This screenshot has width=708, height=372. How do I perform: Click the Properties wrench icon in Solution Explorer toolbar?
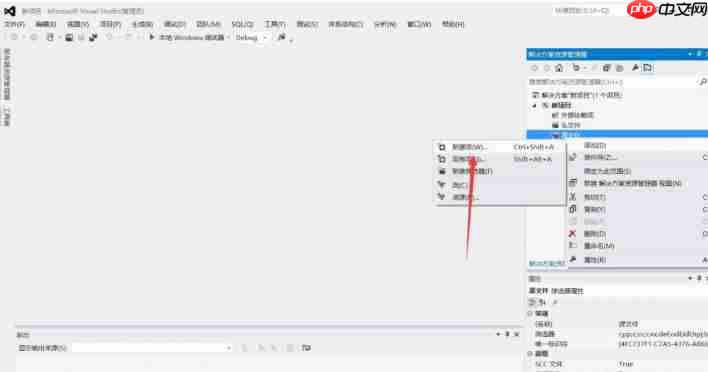pos(635,68)
